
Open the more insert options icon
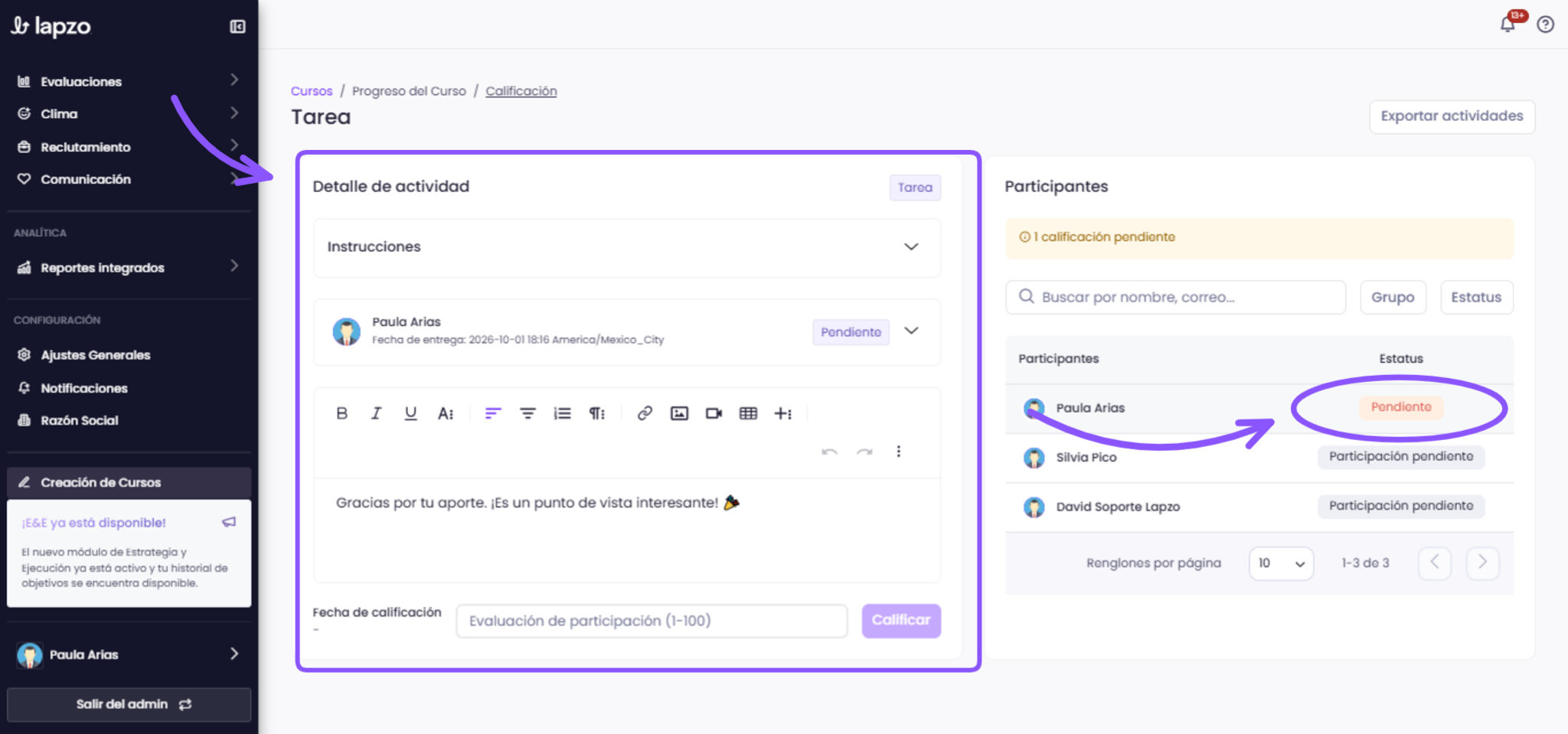click(782, 413)
